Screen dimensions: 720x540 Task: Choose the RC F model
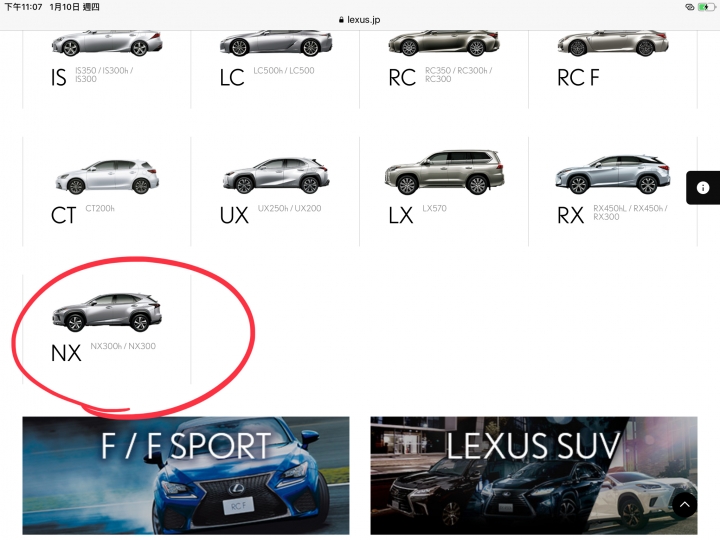[x=613, y=69]
